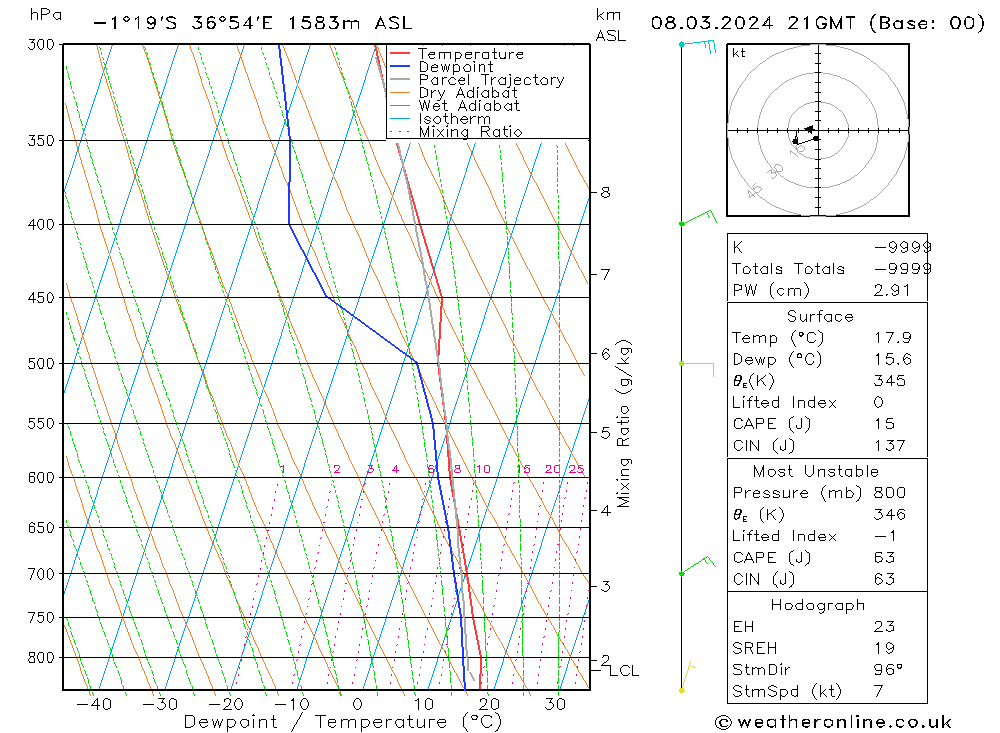Click the blue Dewpoint legend line
The height and width of the screenshot is (733, 1000).
[400, 66]
